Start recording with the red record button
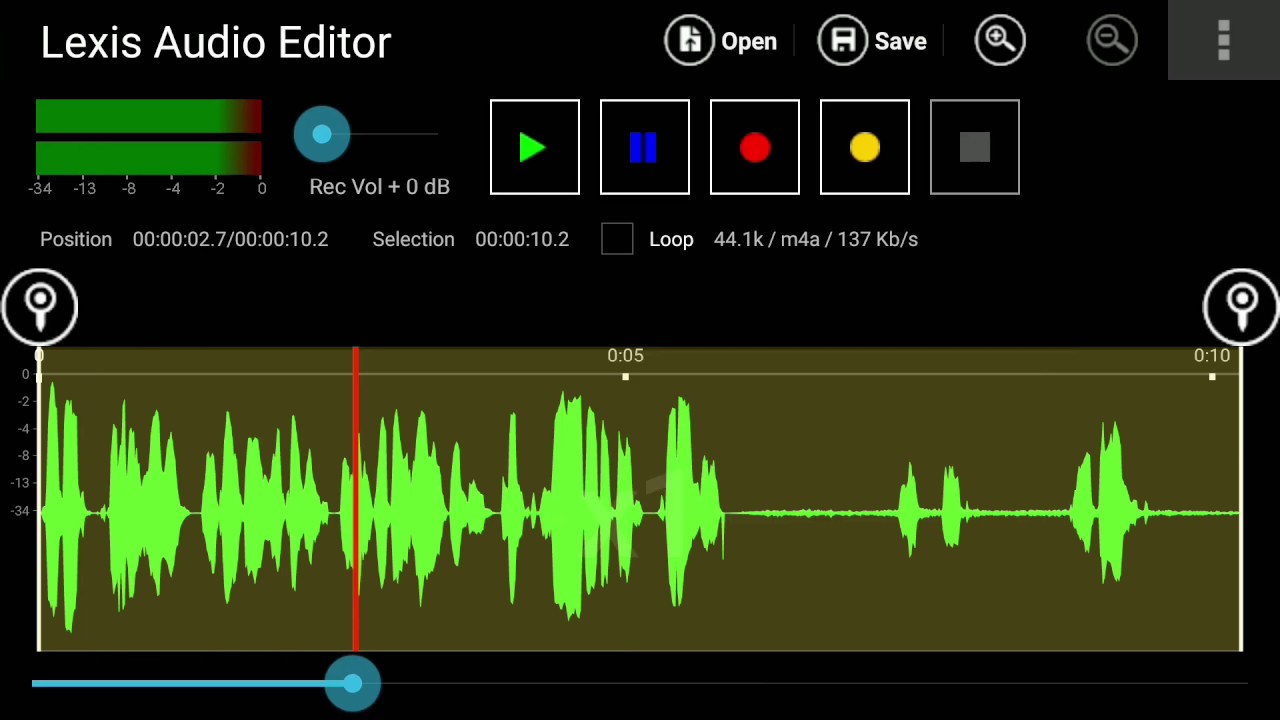The height and width of the screenshot is (720, 1280). coord(754,147)
